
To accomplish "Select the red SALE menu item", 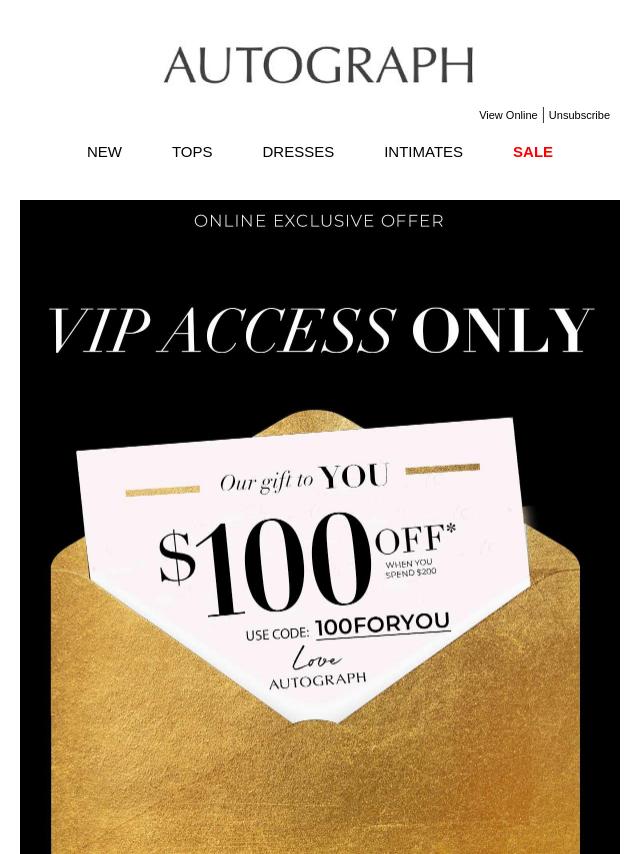I will [x=533, y=152].
